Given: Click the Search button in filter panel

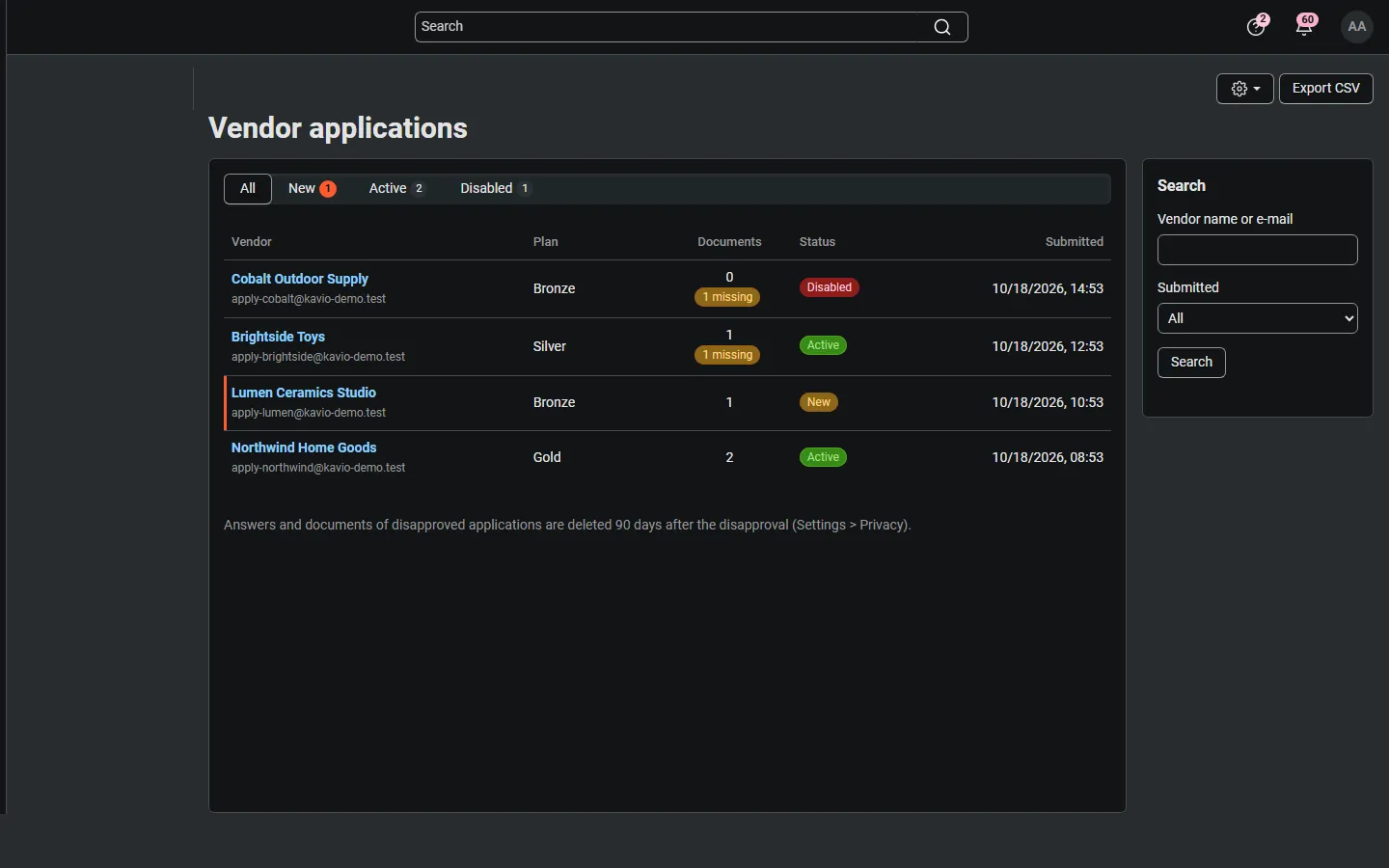Looking at the screenshot, I should pyautogui.click(x=1191, y=363).
